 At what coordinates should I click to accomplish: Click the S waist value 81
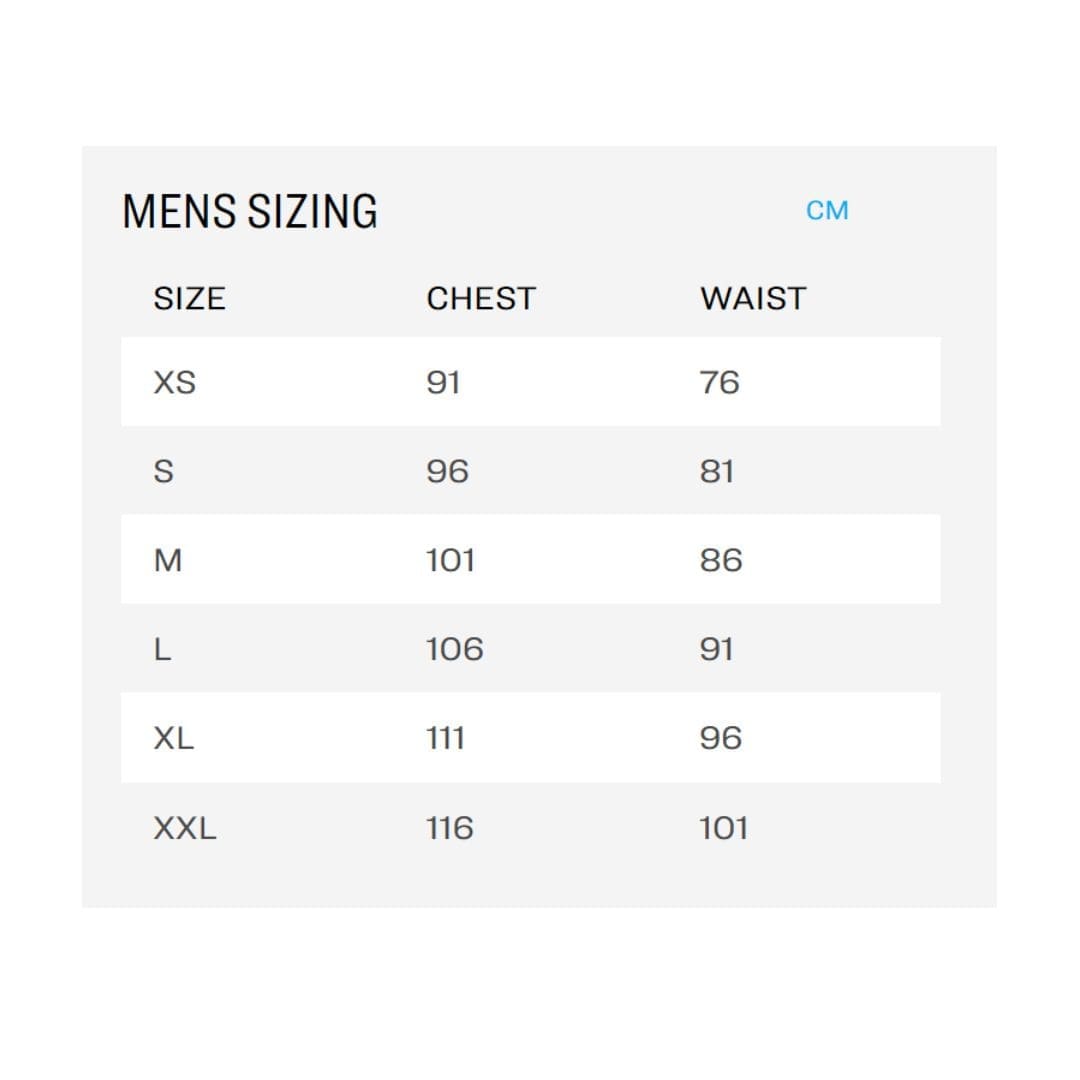coord(717,472)
